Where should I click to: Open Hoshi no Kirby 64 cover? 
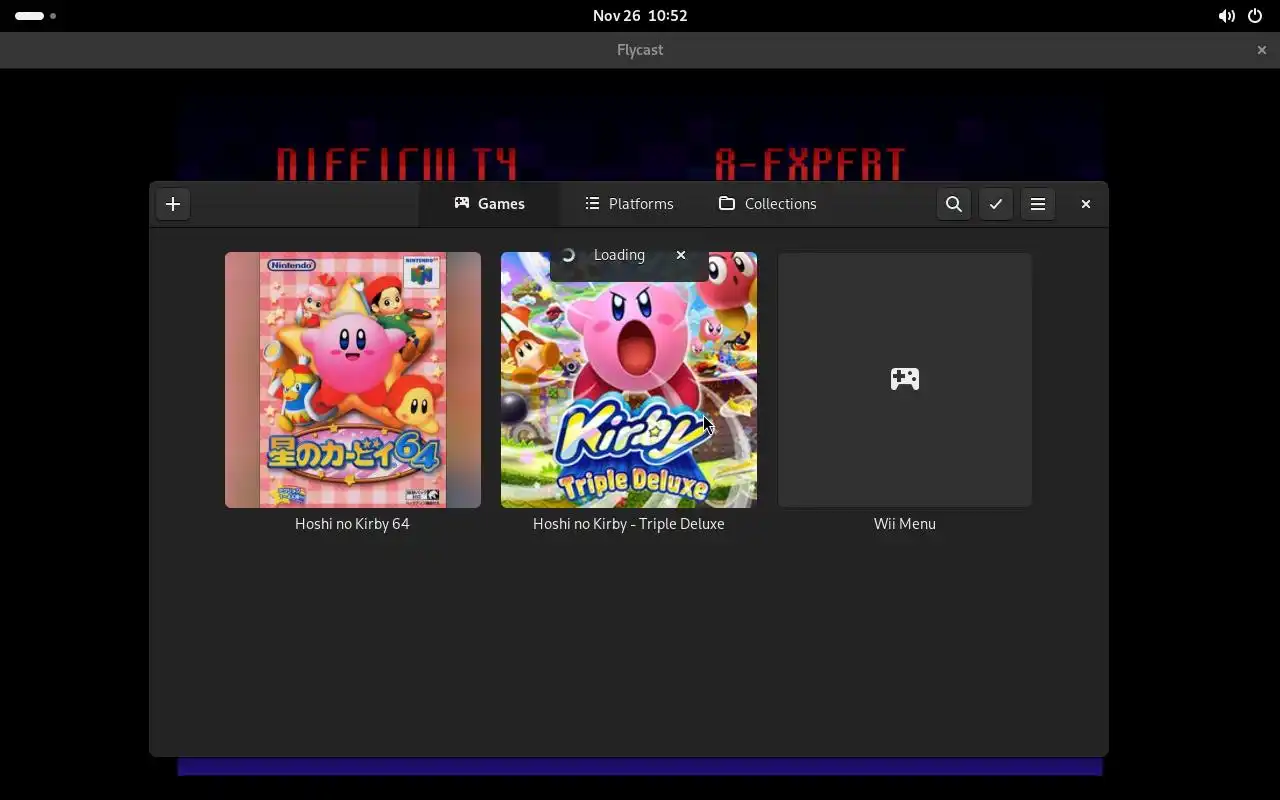pos(353,380)
